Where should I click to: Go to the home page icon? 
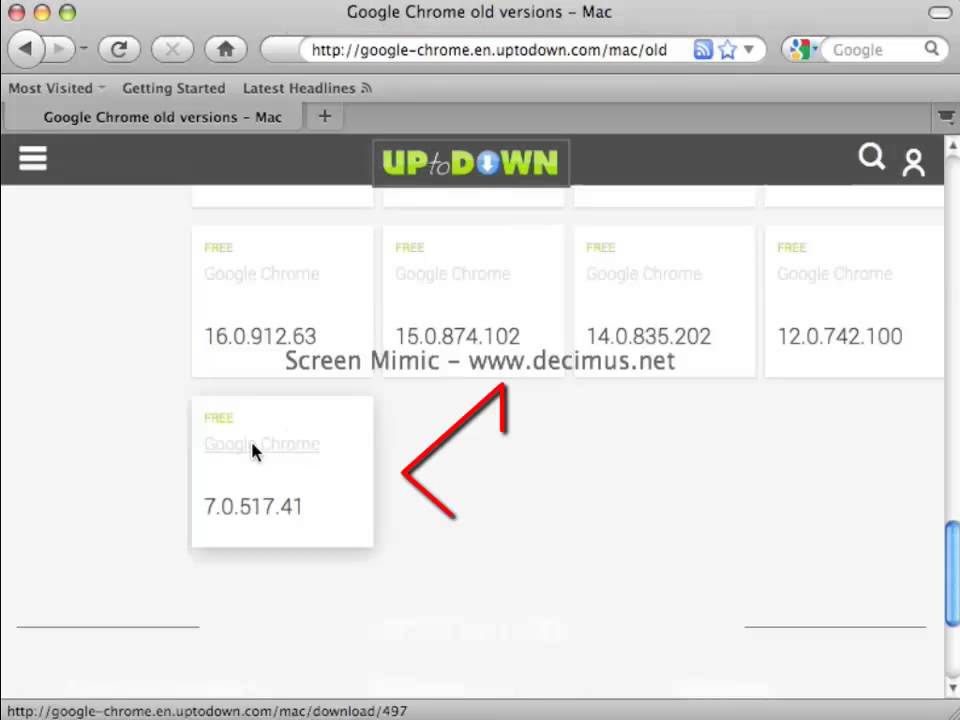click(x=226, y=49)
